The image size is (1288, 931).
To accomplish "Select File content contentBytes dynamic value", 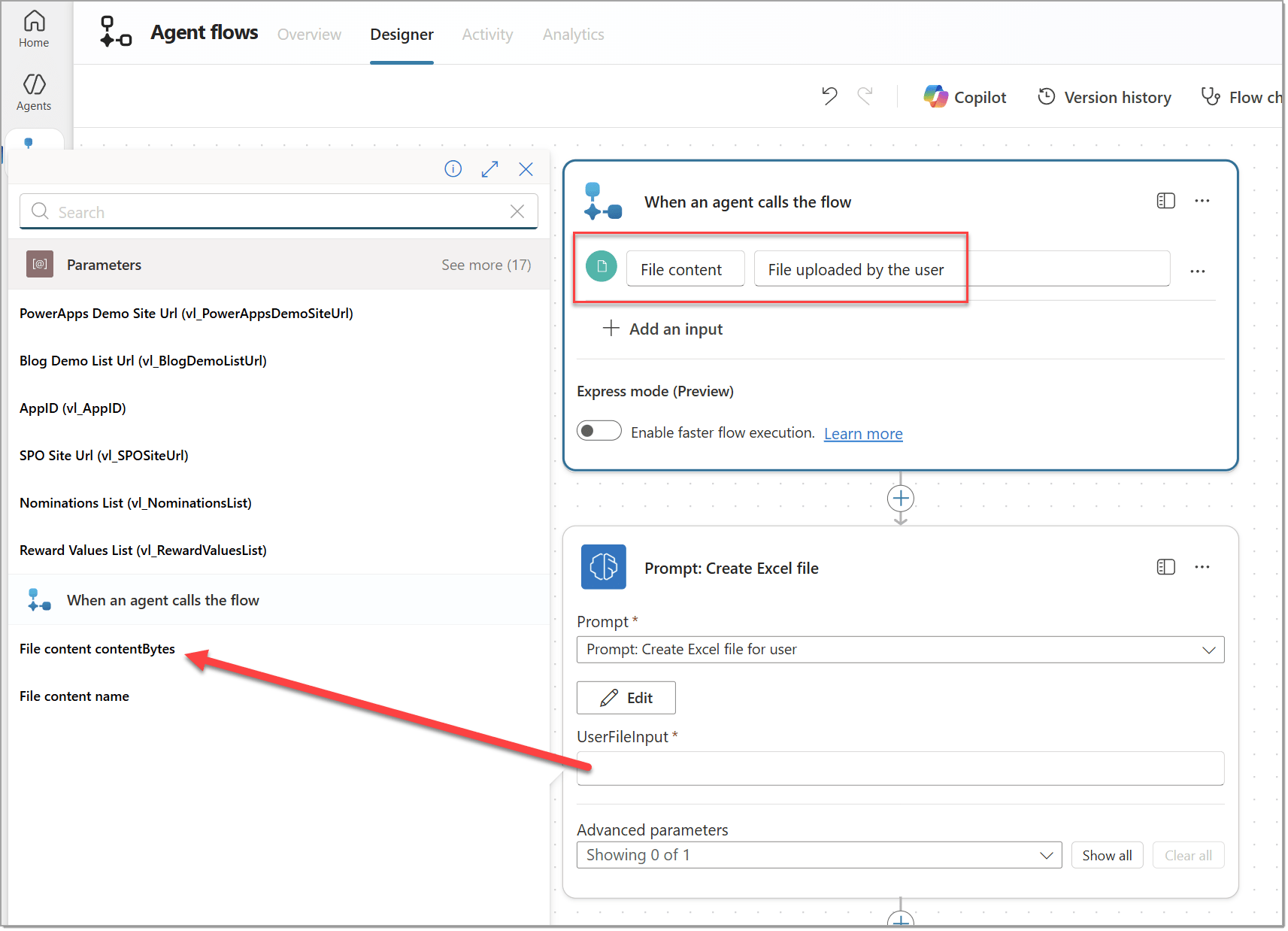I will pyautogui.click(x=97, y=649).
